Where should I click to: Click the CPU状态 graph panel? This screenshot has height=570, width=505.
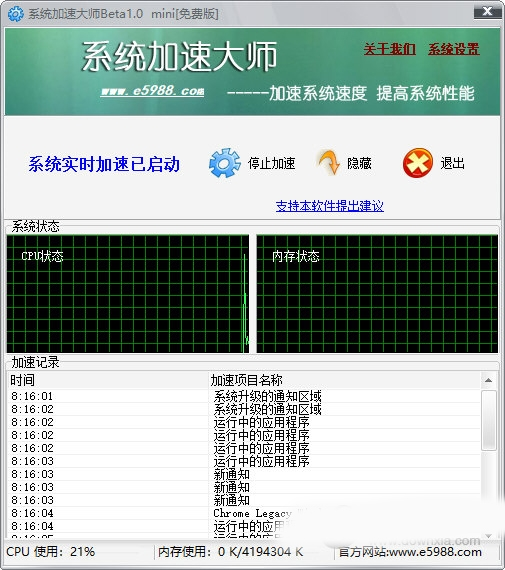[128, 294]
